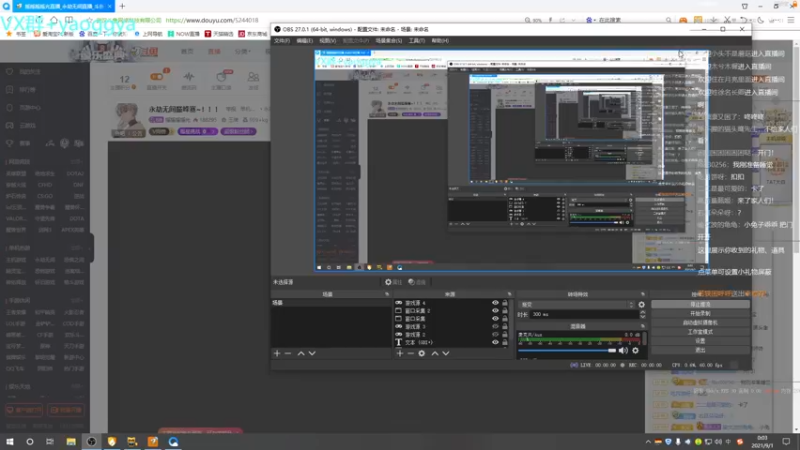
Task: Click the douyu.com address bar URL
Action: pos(212,20)
